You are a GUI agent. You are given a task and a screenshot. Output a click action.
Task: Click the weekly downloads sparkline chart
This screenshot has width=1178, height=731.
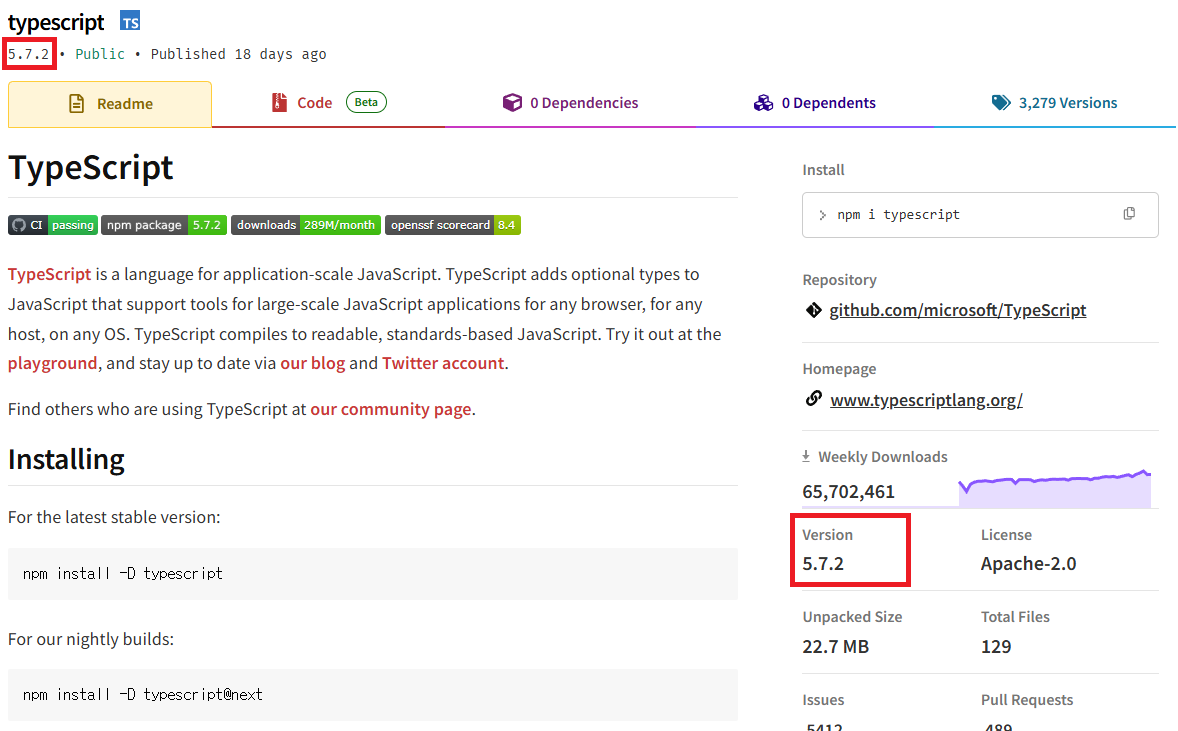[x=1055, y=488]
